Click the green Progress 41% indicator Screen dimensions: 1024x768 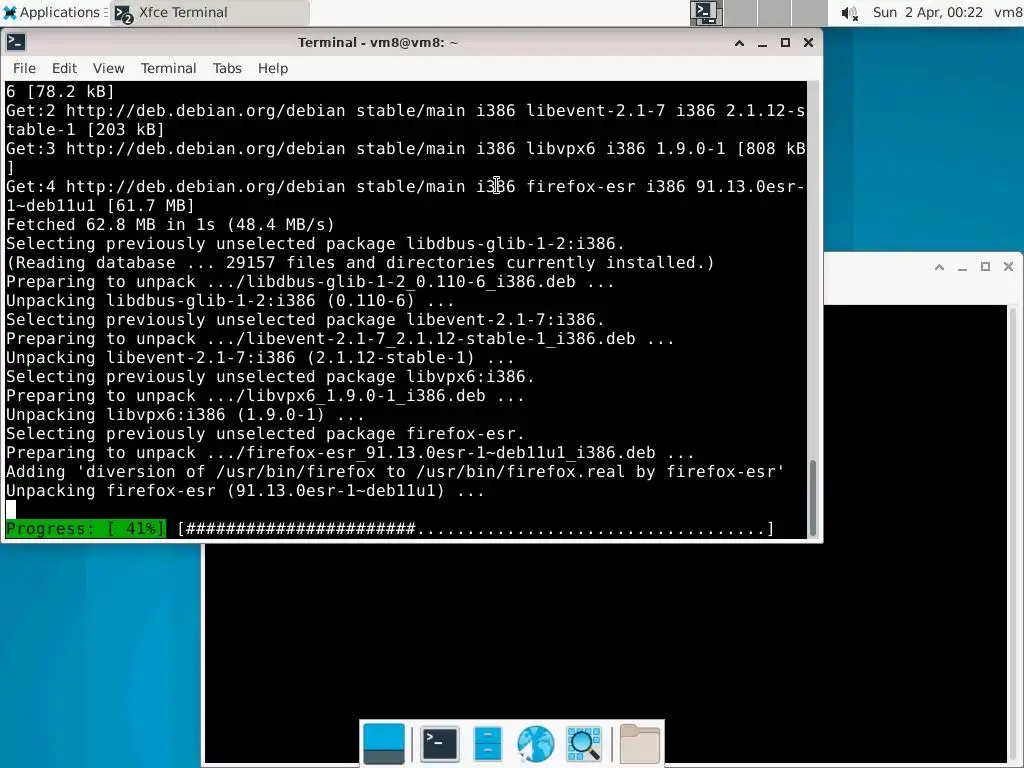tap(86, 528)
